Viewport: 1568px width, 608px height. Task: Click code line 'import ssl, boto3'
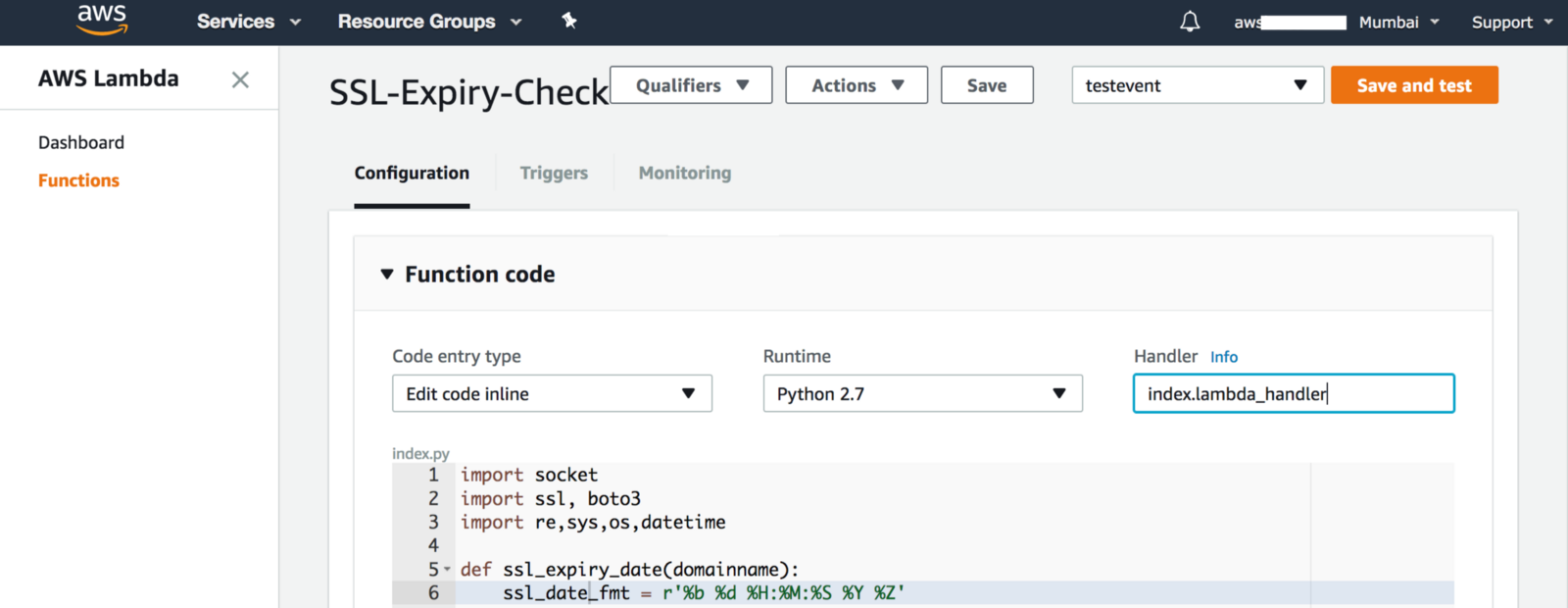point(551,498)
